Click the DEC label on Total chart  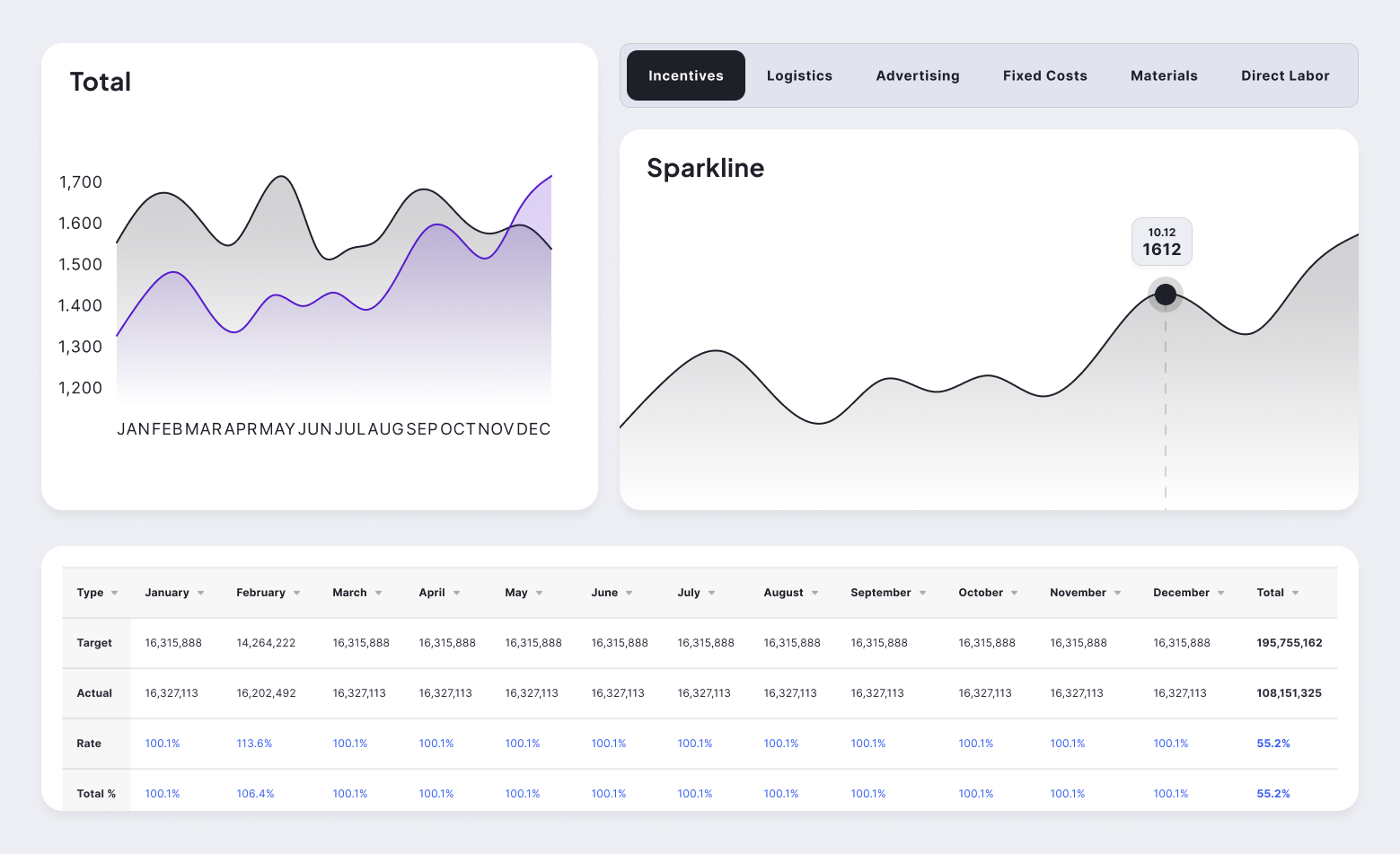tap(533, 429)
